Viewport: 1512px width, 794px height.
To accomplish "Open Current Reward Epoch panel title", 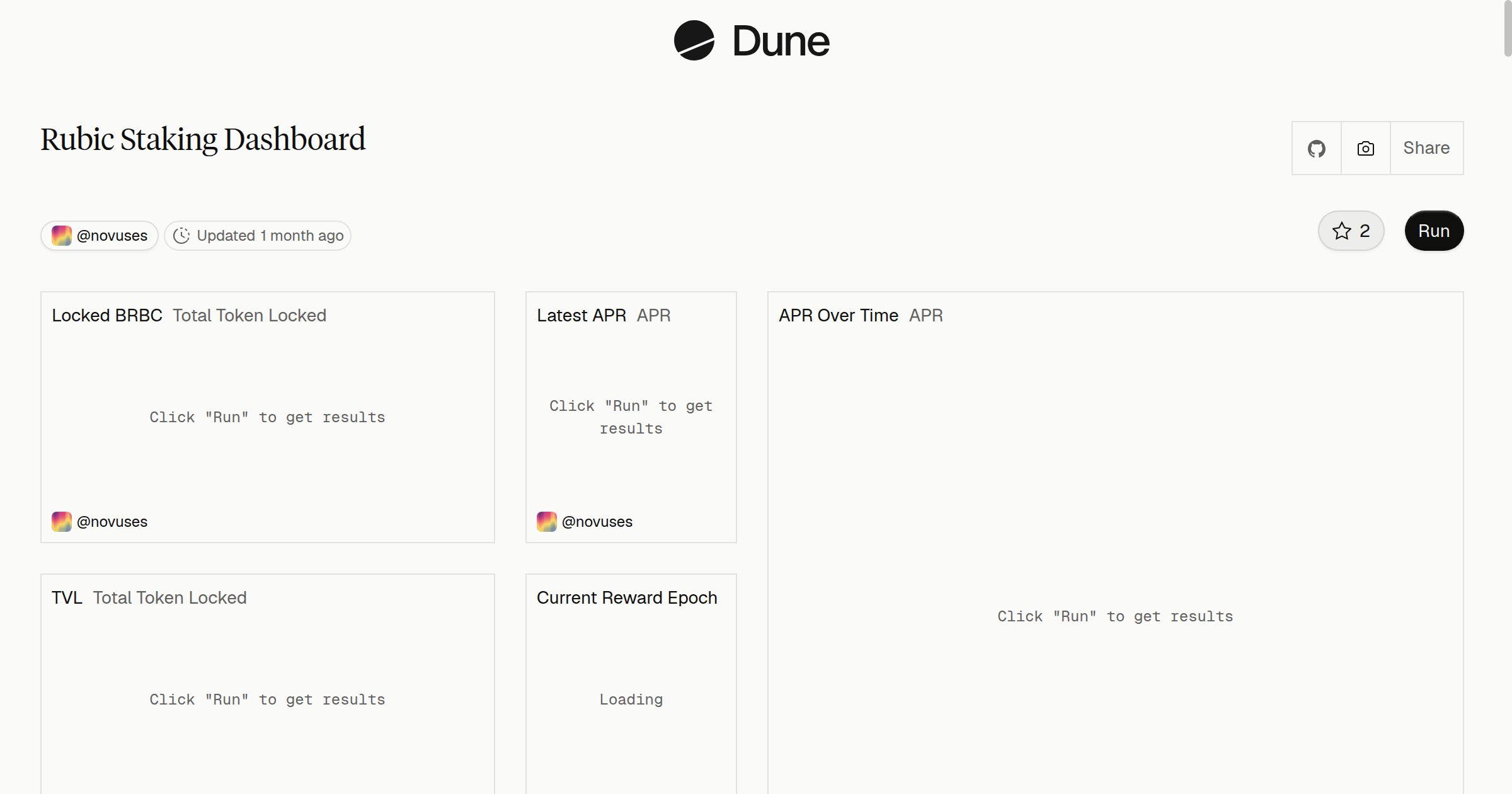I will [x=627, y=597].
